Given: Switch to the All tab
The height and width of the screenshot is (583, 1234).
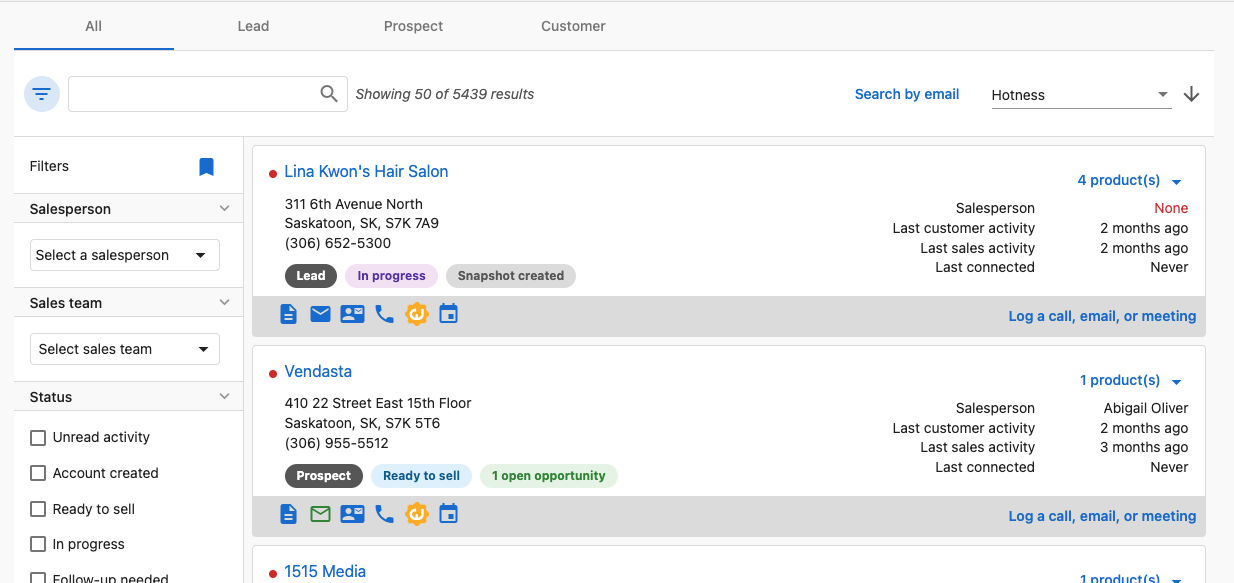Looking at the screenshot, I should click(94, 26).
